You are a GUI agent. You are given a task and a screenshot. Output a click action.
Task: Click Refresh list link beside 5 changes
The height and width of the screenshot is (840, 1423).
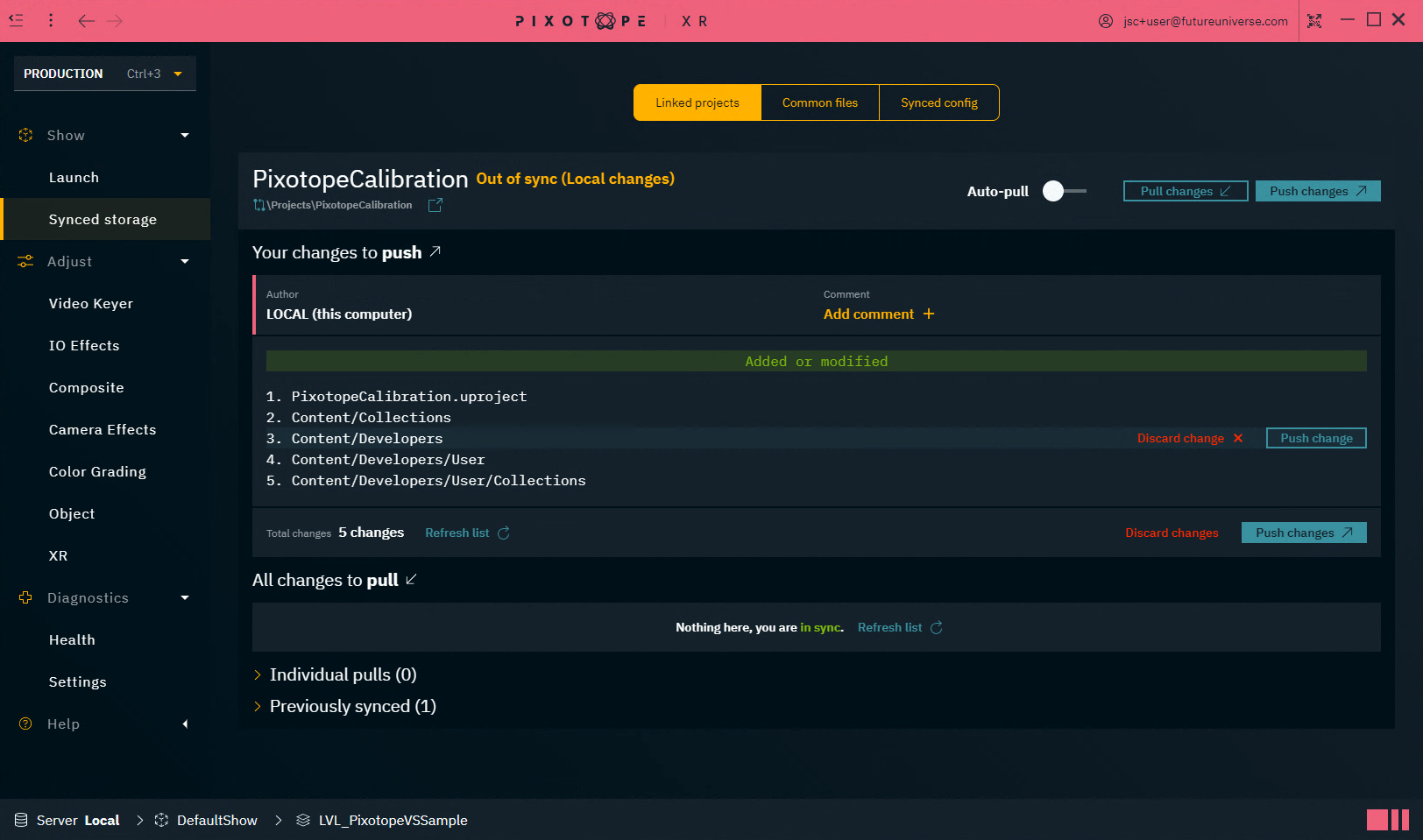[x=457, y=533]
